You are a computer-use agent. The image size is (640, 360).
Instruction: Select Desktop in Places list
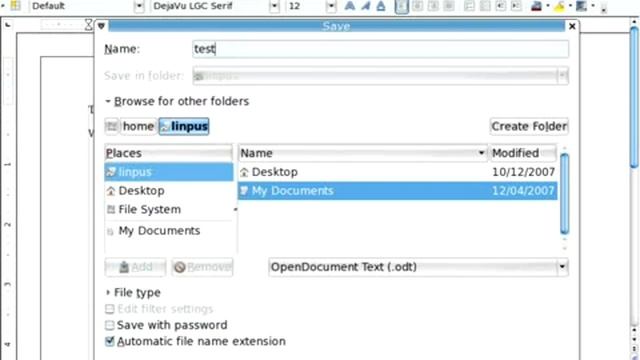click(169, 191)
